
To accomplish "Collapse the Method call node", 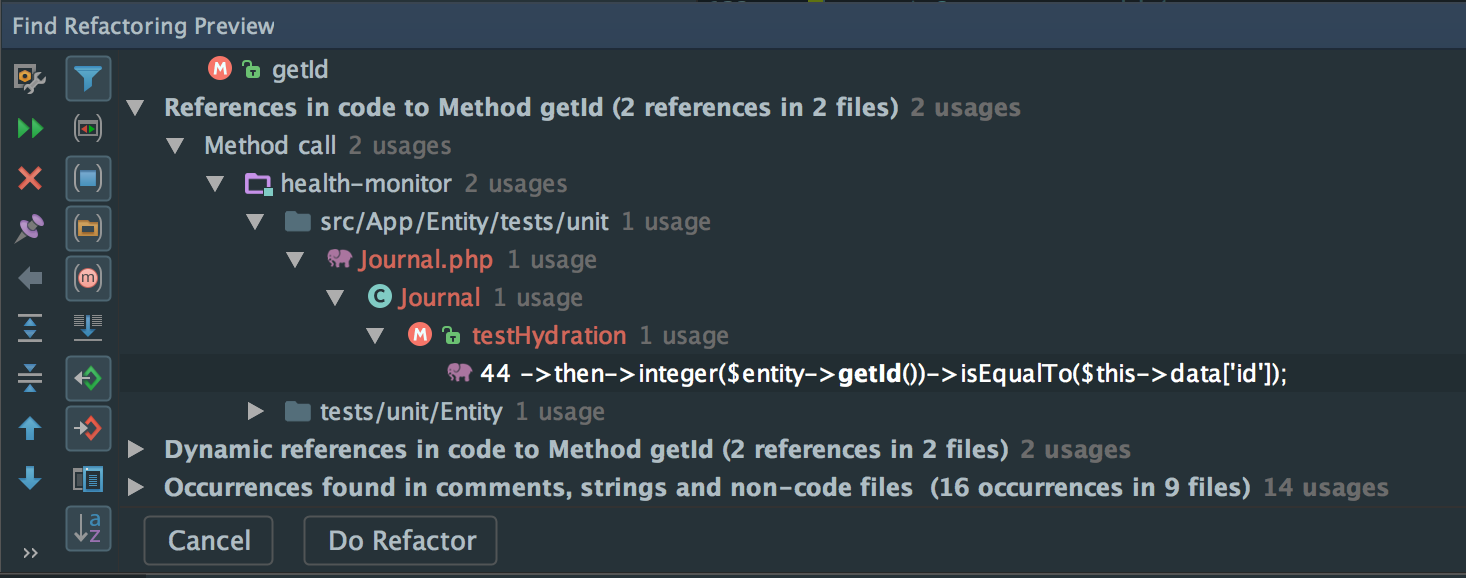I will 176,146.
